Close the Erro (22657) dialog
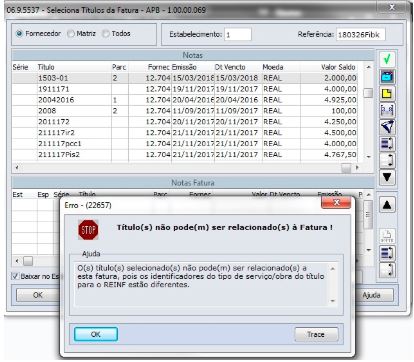 click(336, 202)
